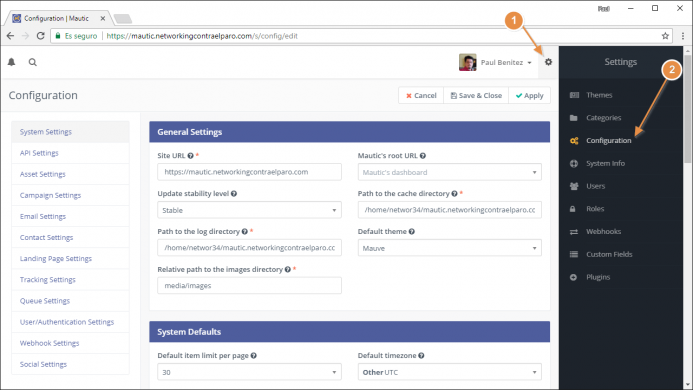Viewport: 693px width, 390px height.
Task: Open the Default timezone dropdown
Action: [x=449, y=372]
